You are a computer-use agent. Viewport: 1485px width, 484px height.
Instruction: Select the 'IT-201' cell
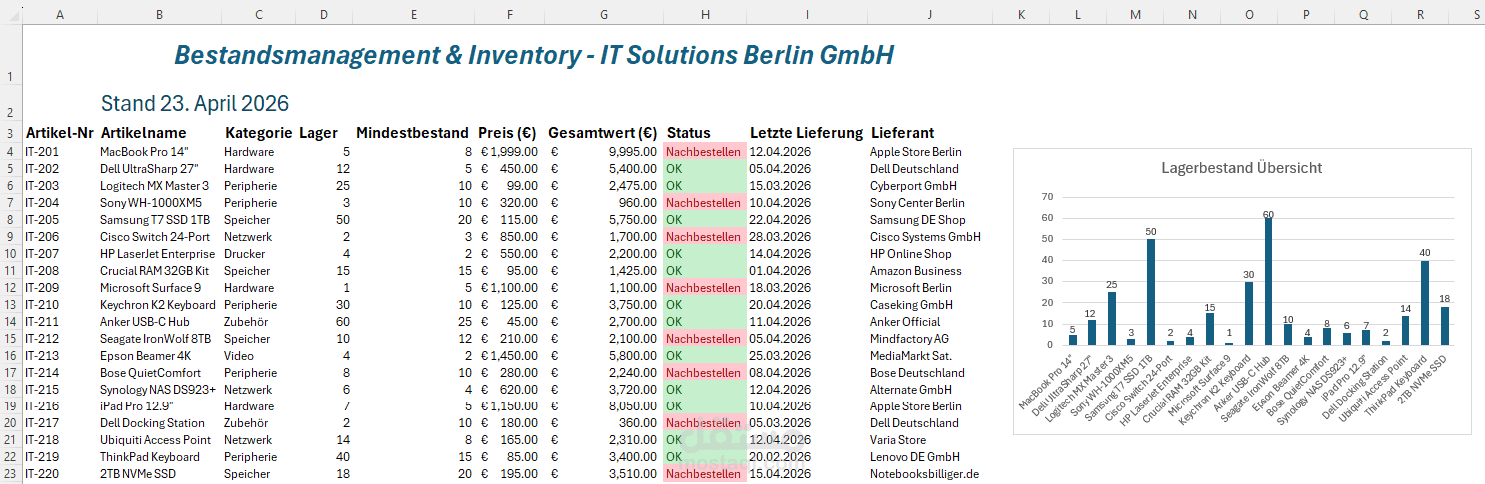(60, 152)
